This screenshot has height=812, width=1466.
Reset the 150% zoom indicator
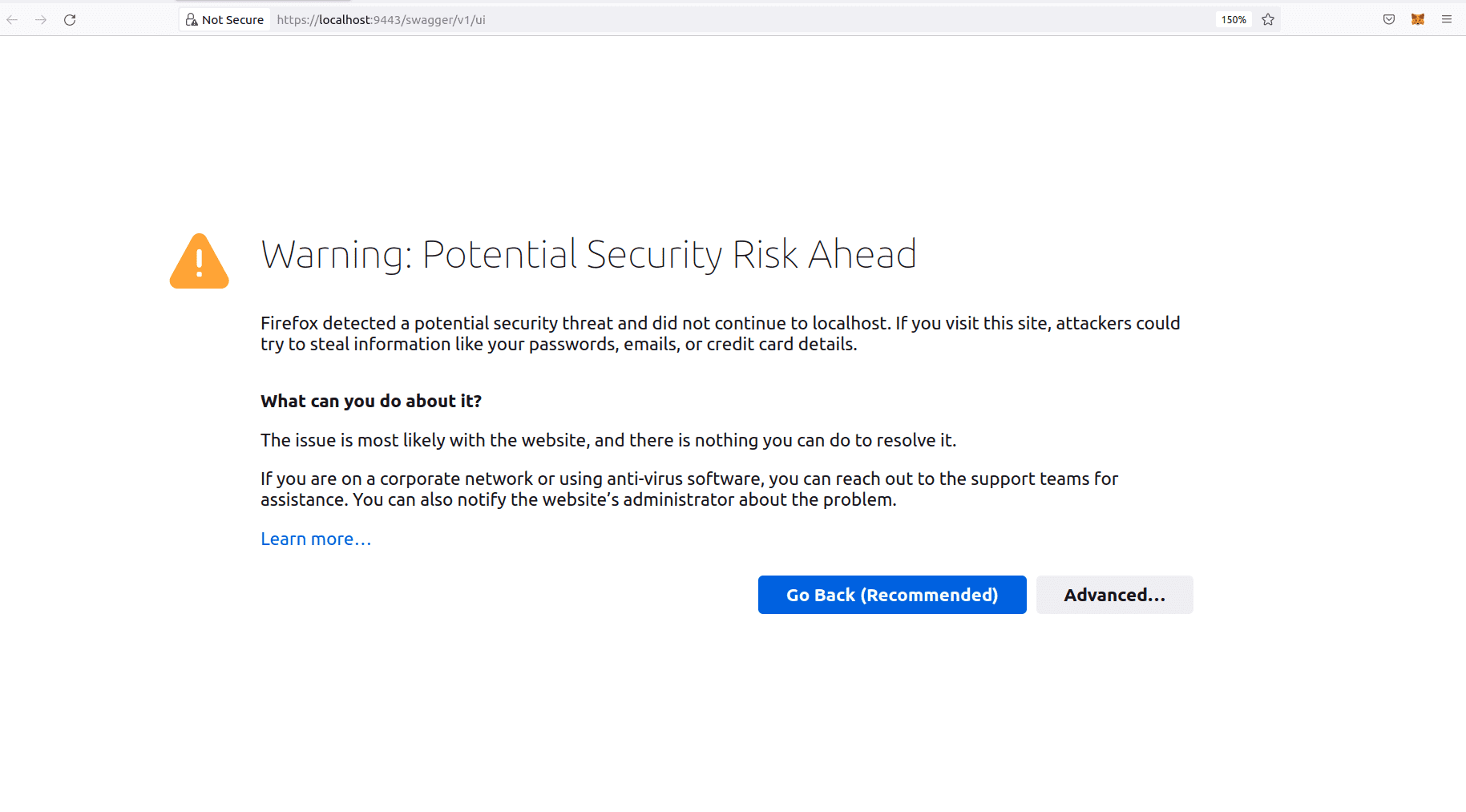coord(1232,19)
